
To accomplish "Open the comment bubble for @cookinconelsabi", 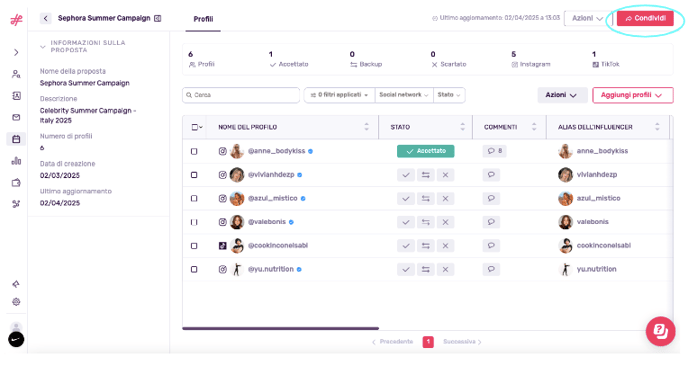I will pyautogui.click(x=491, y=246).
